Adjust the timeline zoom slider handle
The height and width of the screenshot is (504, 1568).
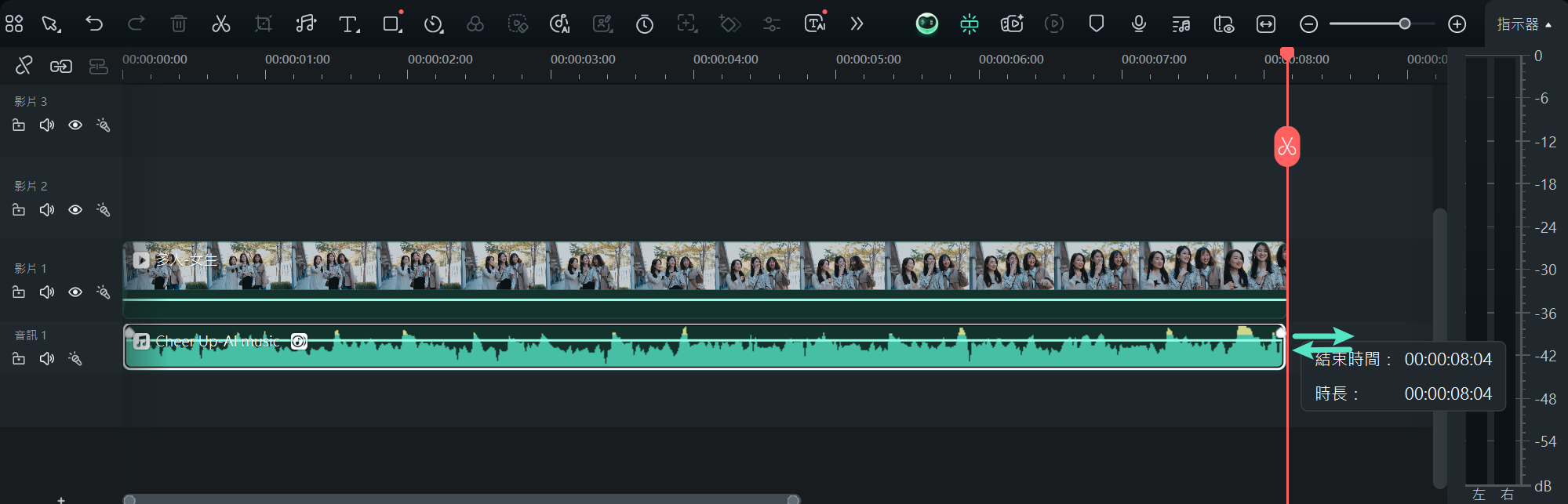pyautogui.click(x=1405, y=24)
